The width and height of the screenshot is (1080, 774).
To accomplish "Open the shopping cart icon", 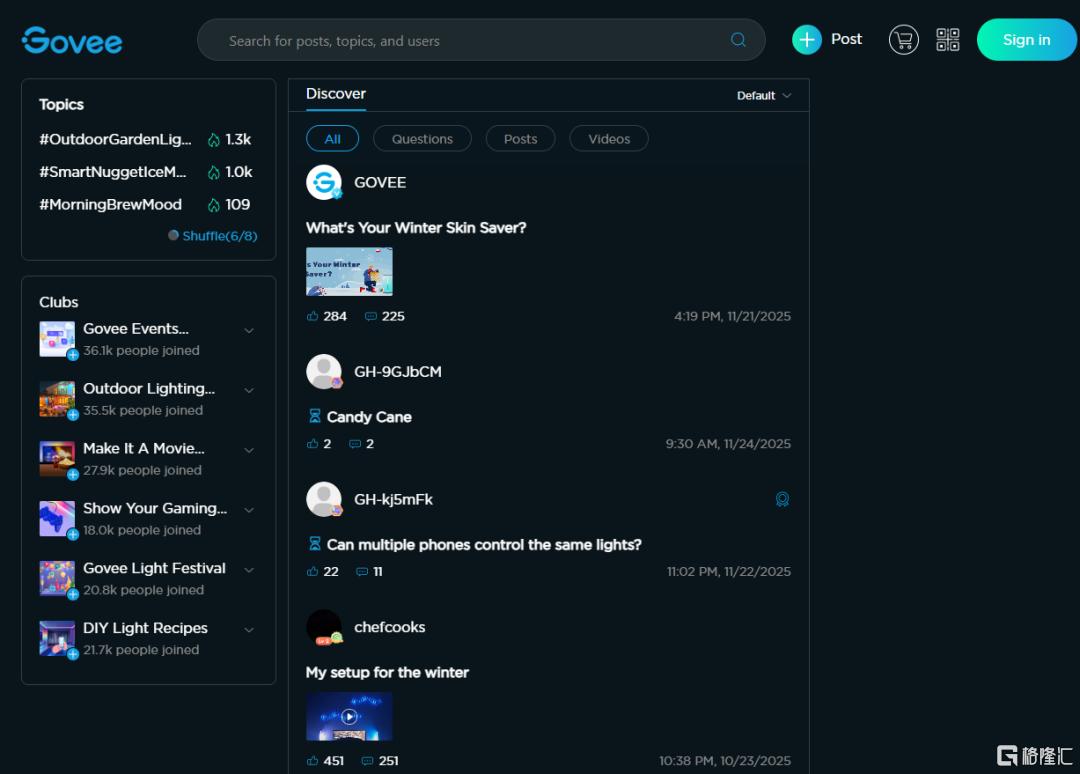I will point(903,40).
